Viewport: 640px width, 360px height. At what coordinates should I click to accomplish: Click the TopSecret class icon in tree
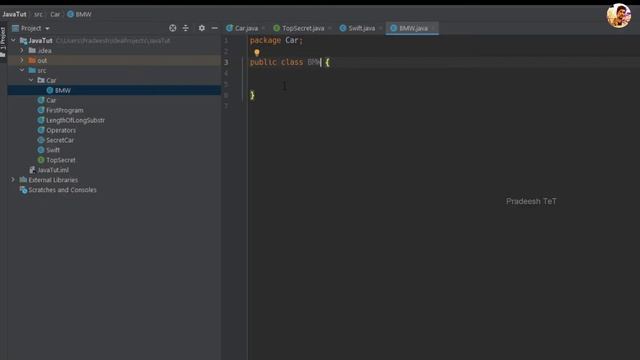(41, 160)
